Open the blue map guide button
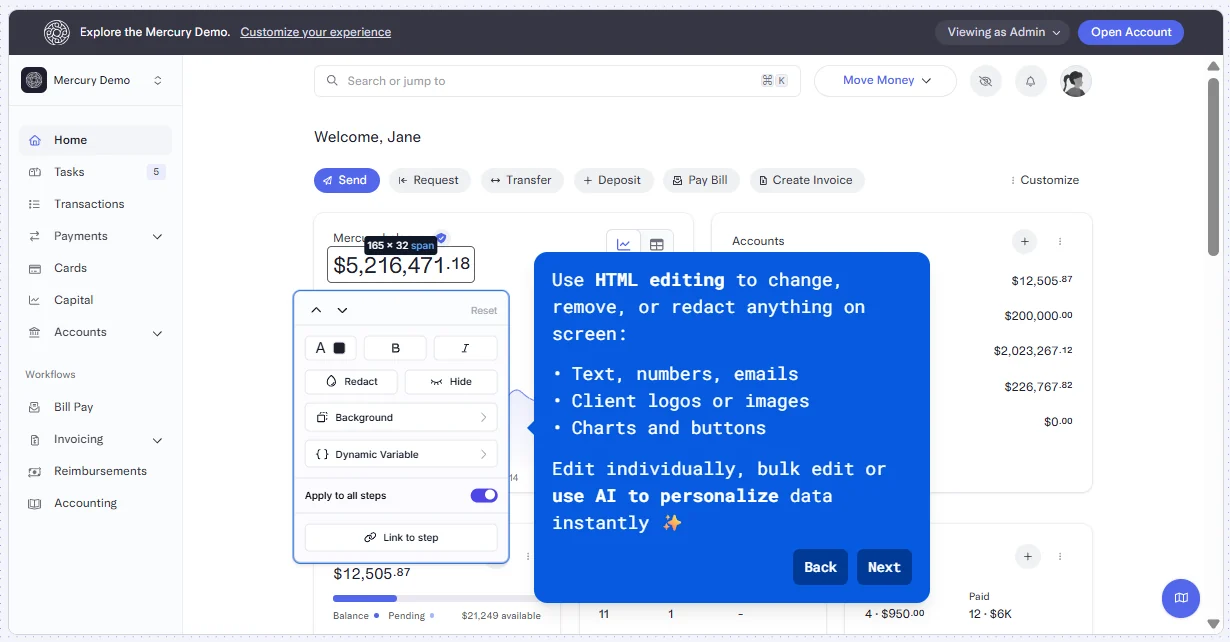The height and width of the screenshot is (642, 1230). tap(1181, 598)
